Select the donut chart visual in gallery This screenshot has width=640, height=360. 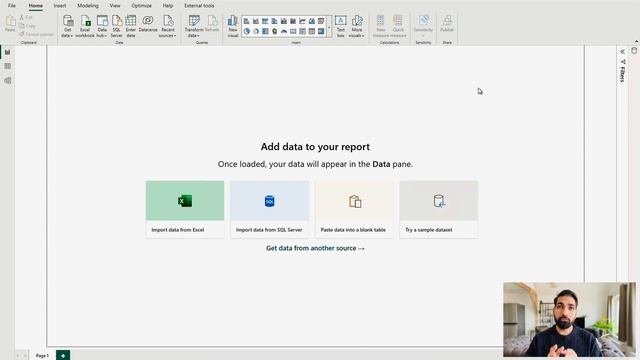(256, 31)
